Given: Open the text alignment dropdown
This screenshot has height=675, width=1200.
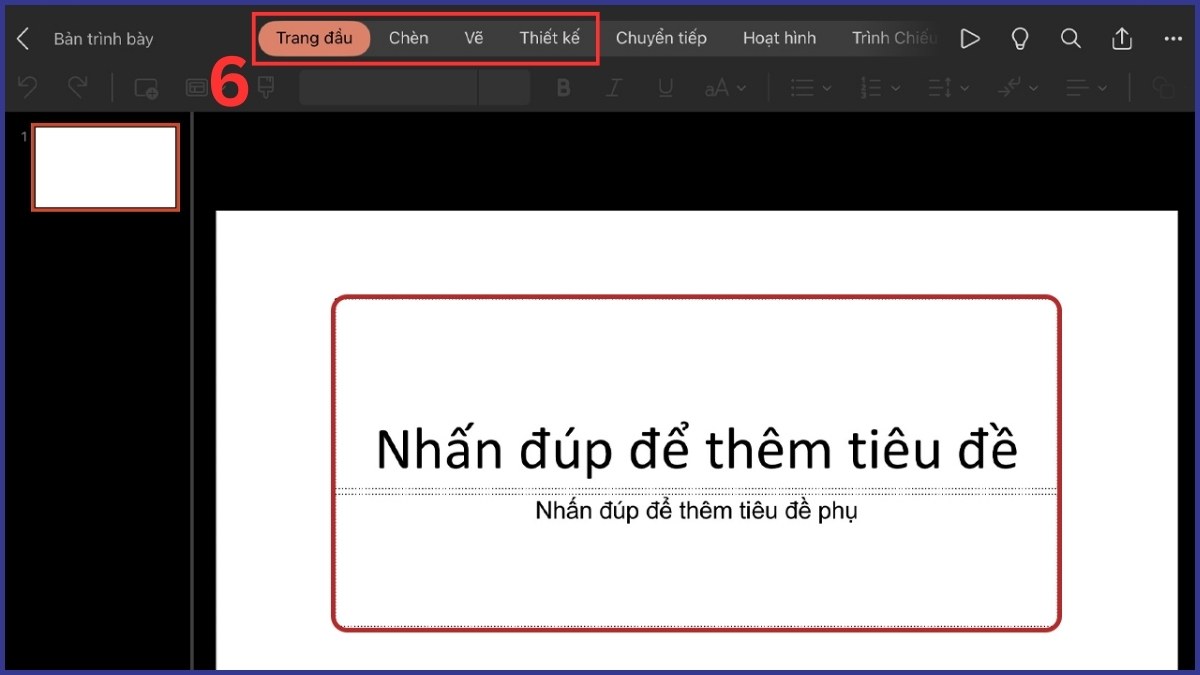Looking at the screenshot, I should tap(1084, 87).
